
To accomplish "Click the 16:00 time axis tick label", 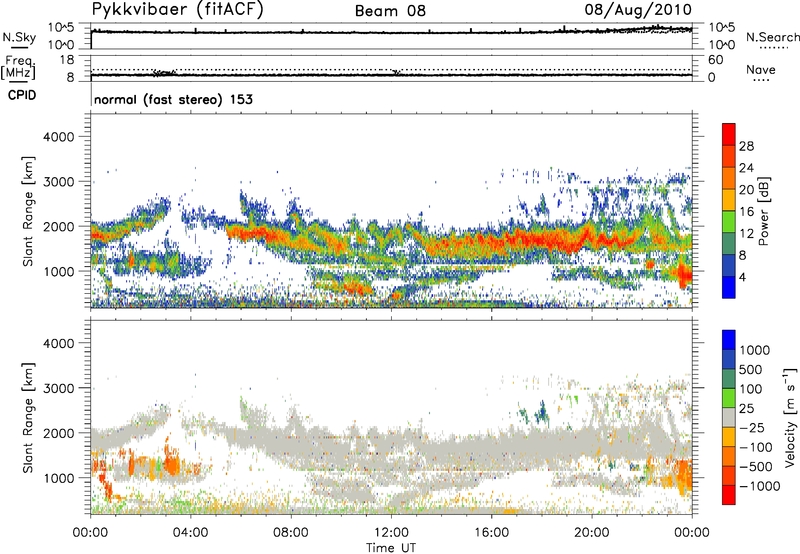I will click(x=491, y=533).
